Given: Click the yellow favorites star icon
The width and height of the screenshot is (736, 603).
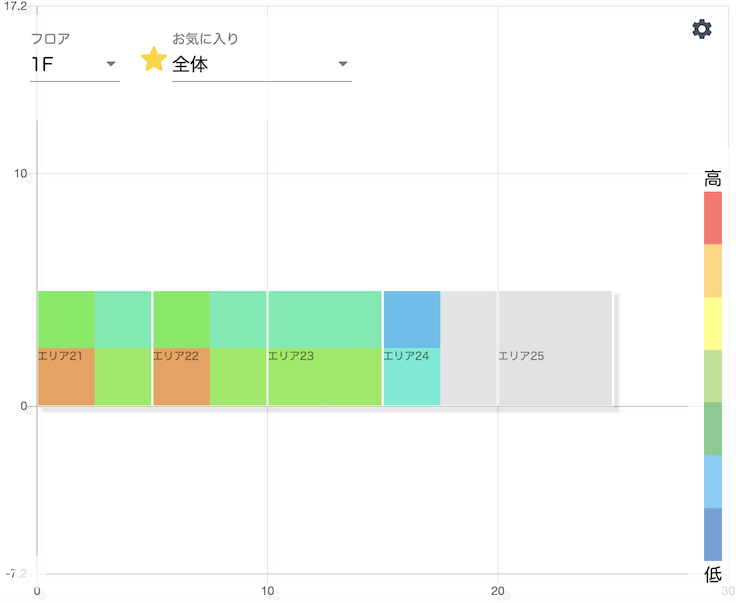Looking at the screenshot, I should [153, 60].
